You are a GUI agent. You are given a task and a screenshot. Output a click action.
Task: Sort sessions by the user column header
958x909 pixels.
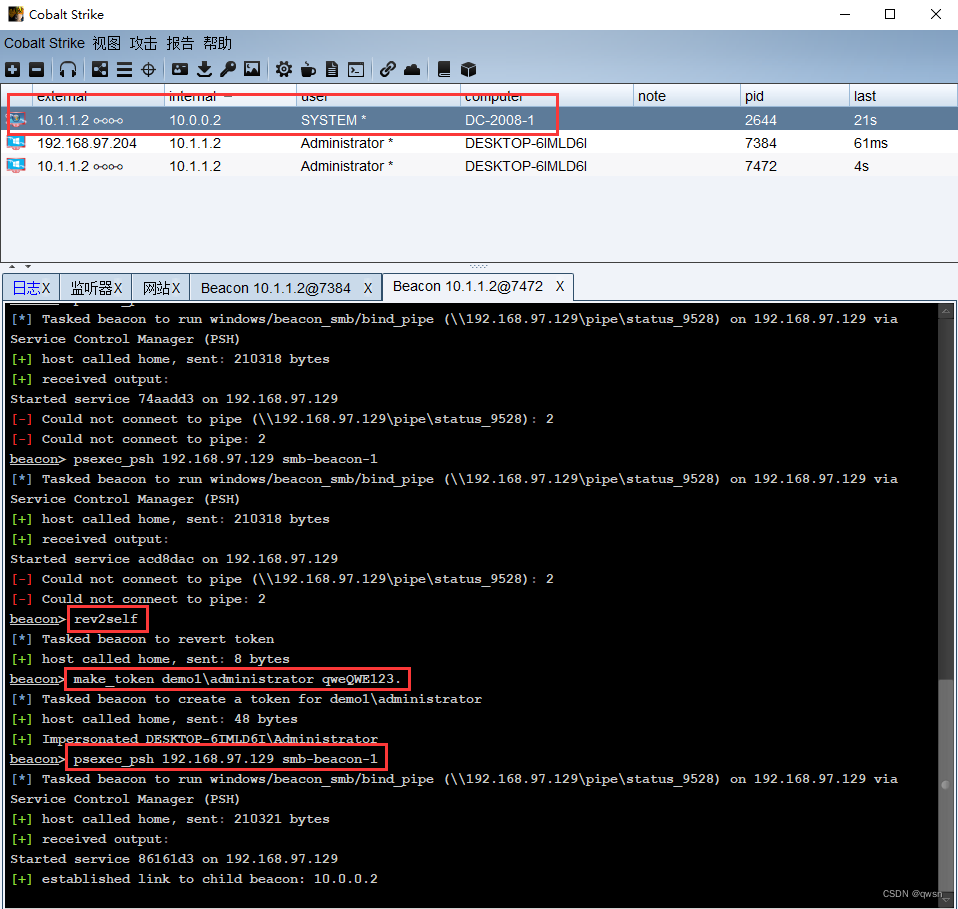pyautogui.click(x=378, y=96)
